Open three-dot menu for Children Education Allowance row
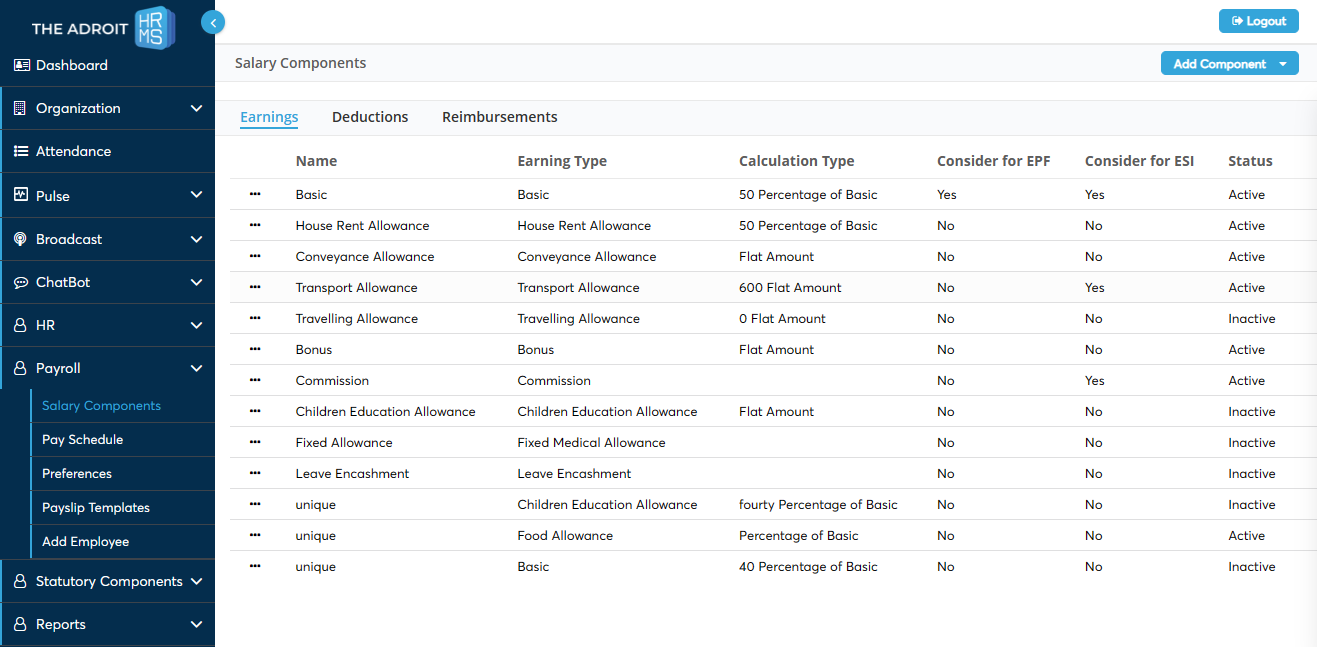The image size is (1317, 647). point(255,411)
